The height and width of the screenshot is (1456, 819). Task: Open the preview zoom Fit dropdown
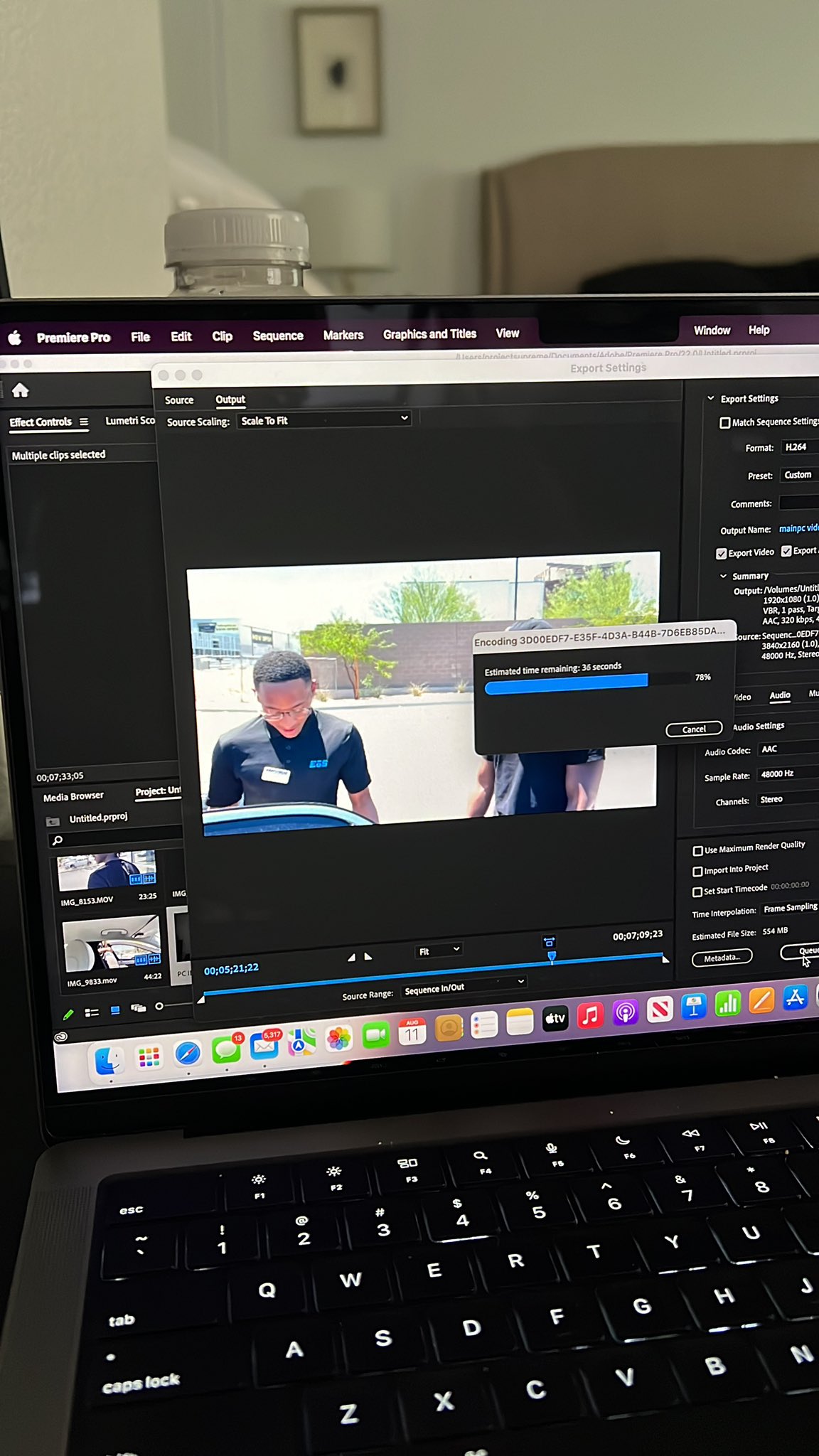pos(439,951)
